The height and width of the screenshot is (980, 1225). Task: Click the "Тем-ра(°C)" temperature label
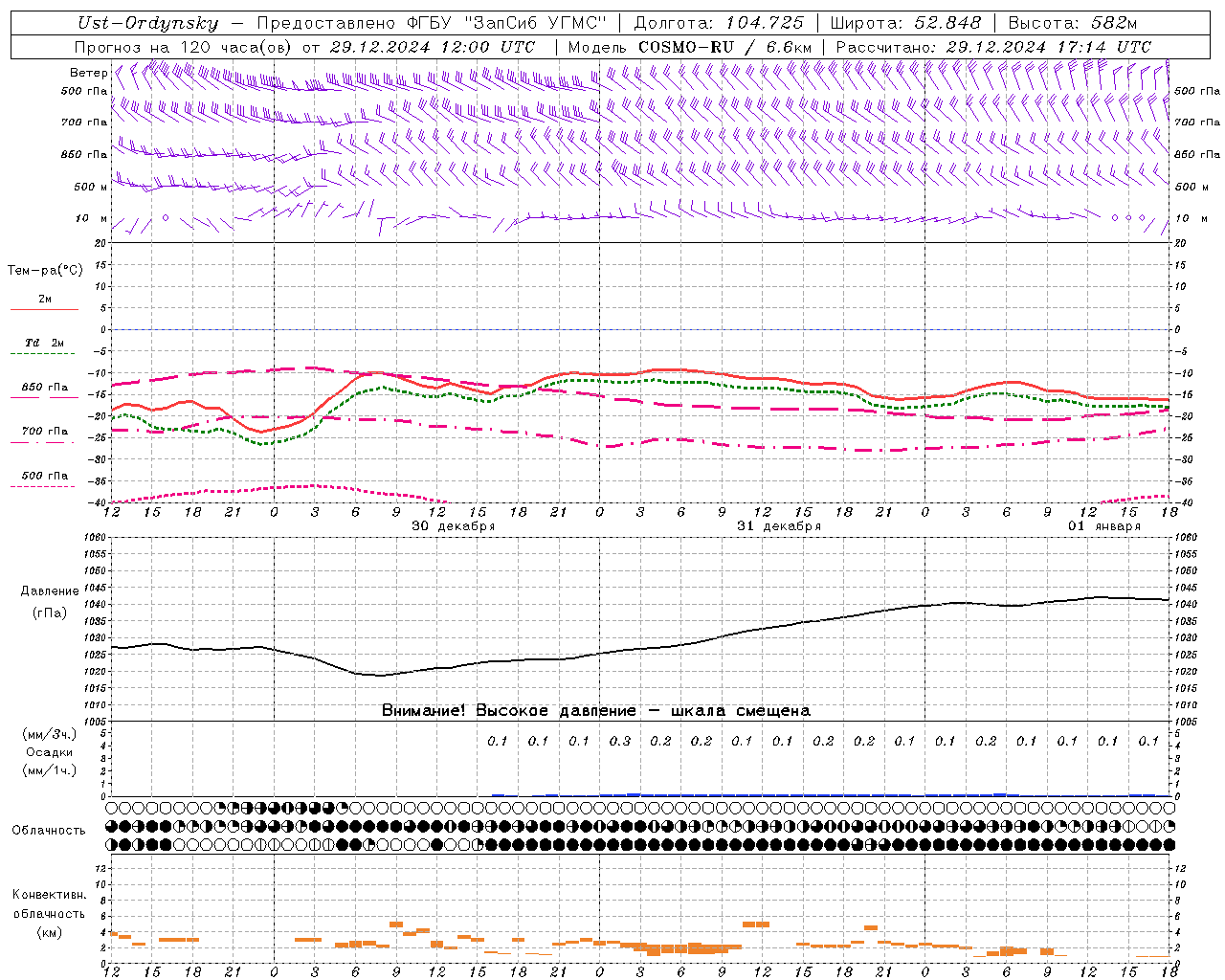[x=45, y=271]
